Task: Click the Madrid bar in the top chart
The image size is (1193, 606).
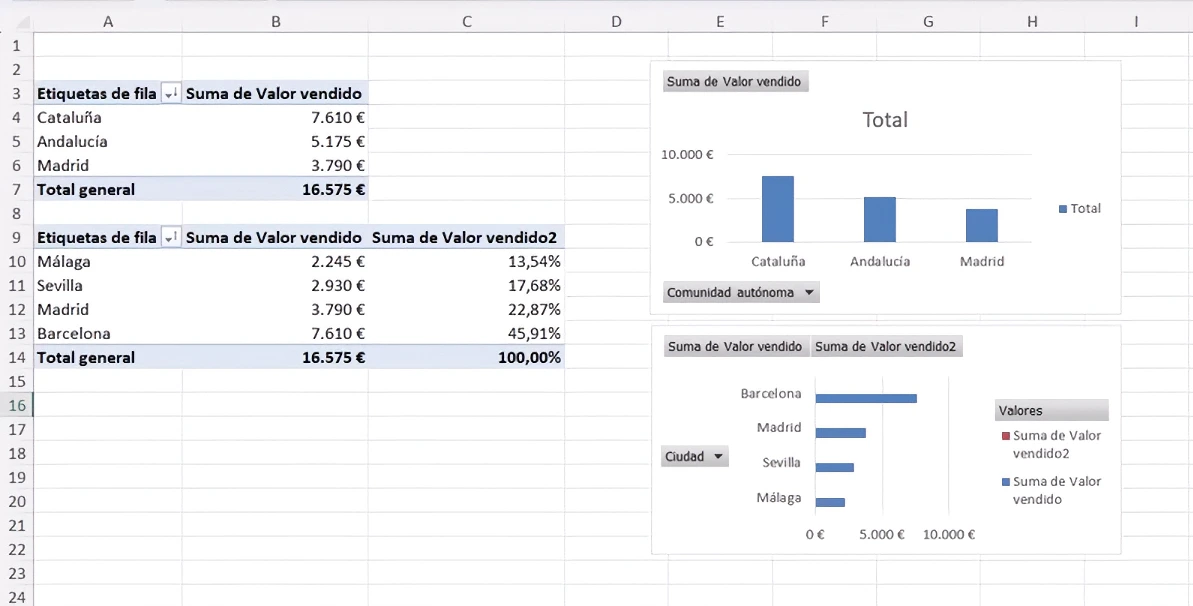Action: [981, 226]
